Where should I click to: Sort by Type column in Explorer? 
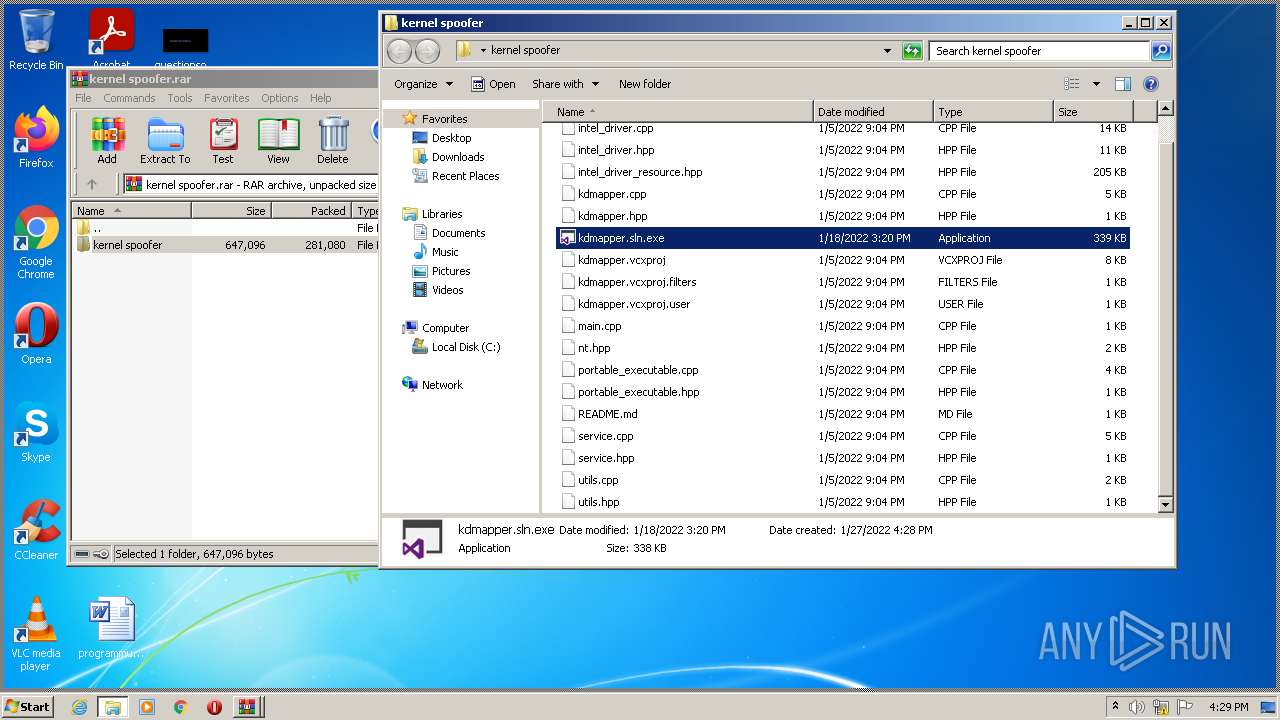(993, 112)
